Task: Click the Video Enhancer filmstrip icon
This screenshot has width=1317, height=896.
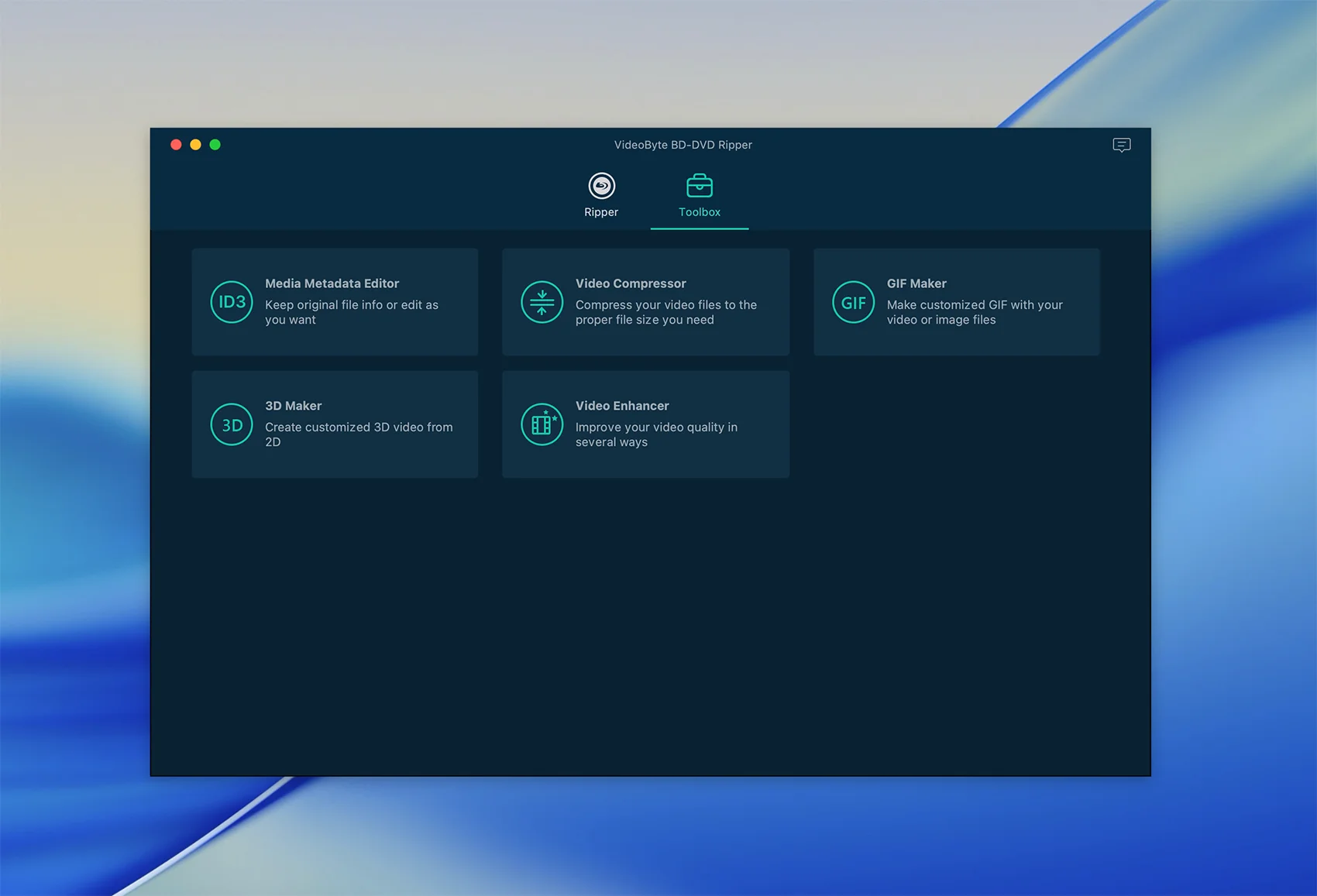Action: 542,424
